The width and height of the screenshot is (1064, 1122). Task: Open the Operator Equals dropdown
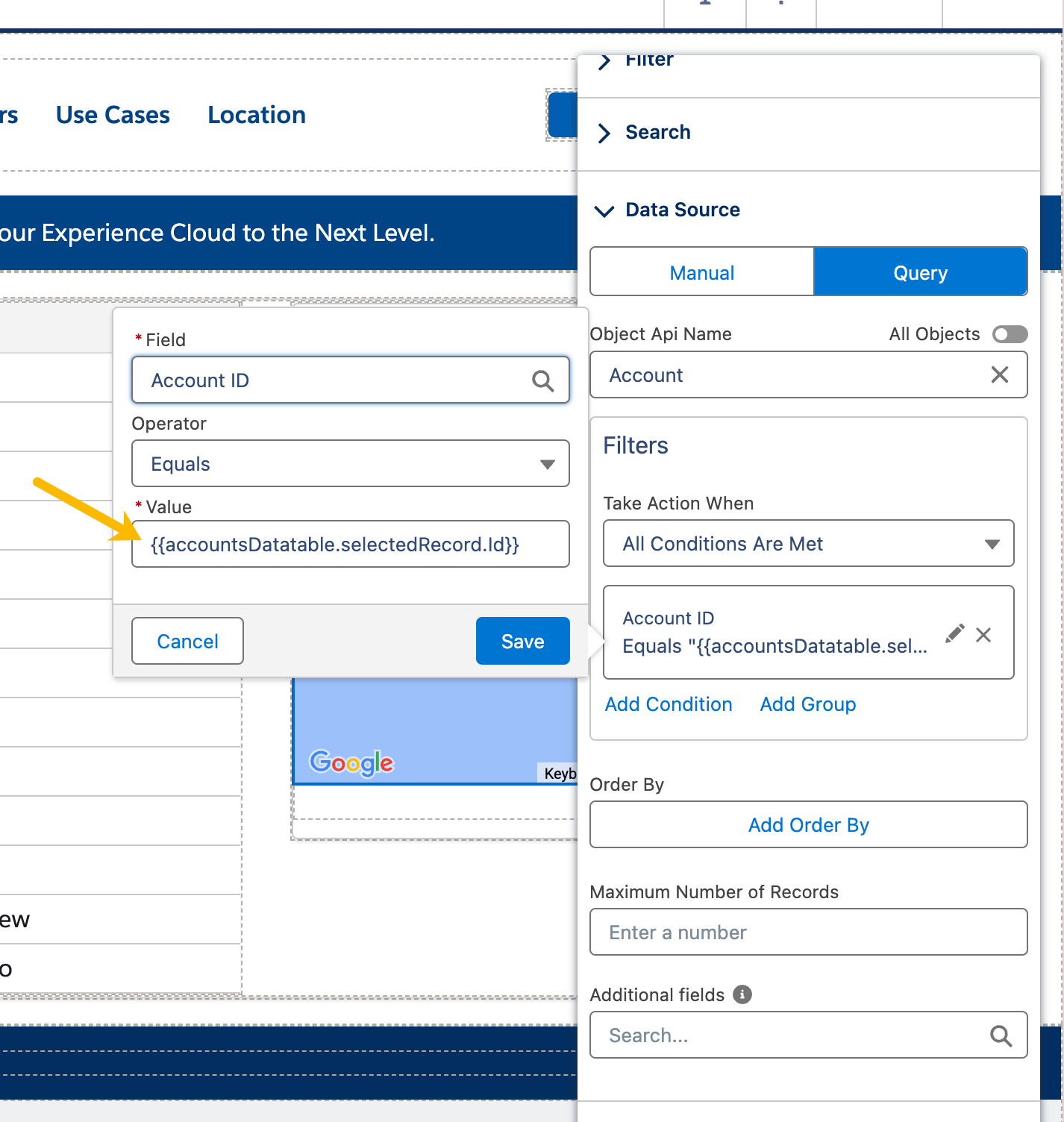350,464
